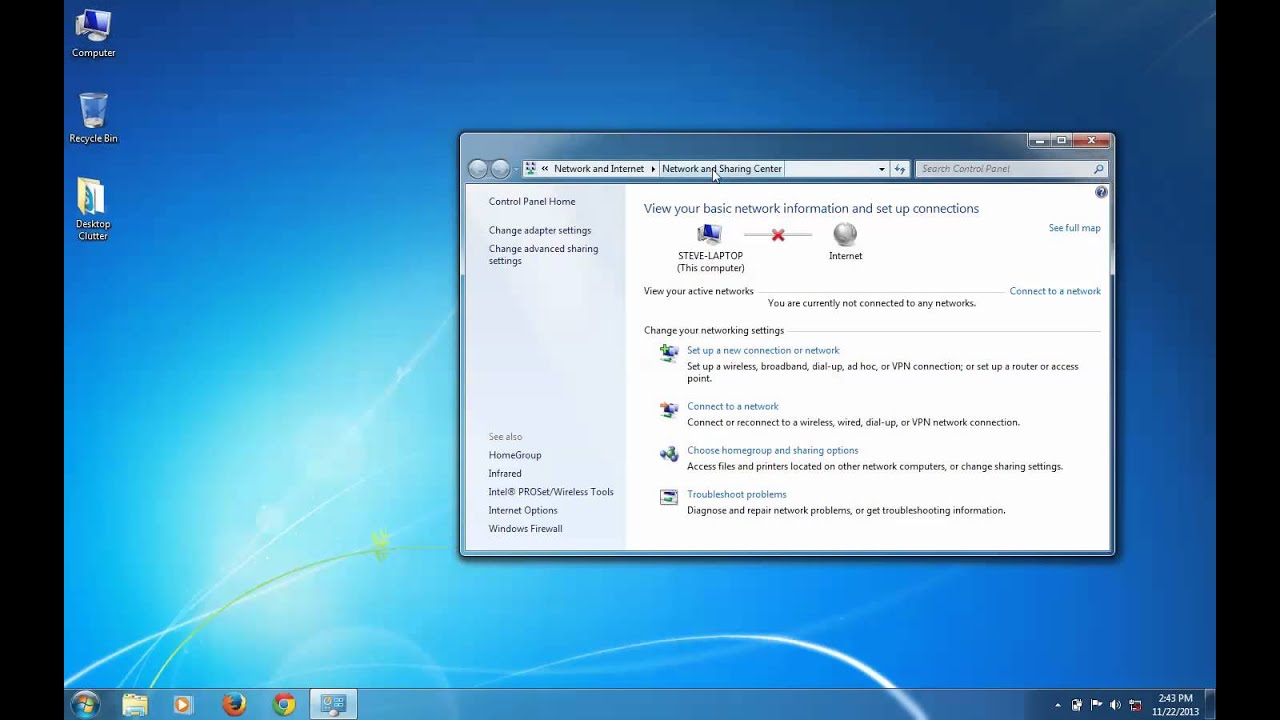Open help with the question mark icon
Image resolution: width=1280 pixels, height=720 pixels.
[x=1101, y=192]
